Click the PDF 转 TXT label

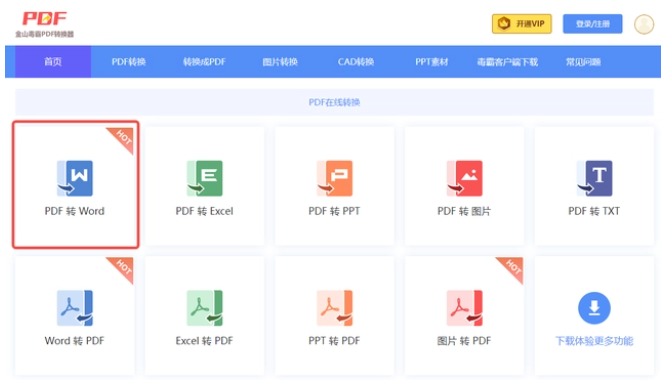[x=594, y=211]
